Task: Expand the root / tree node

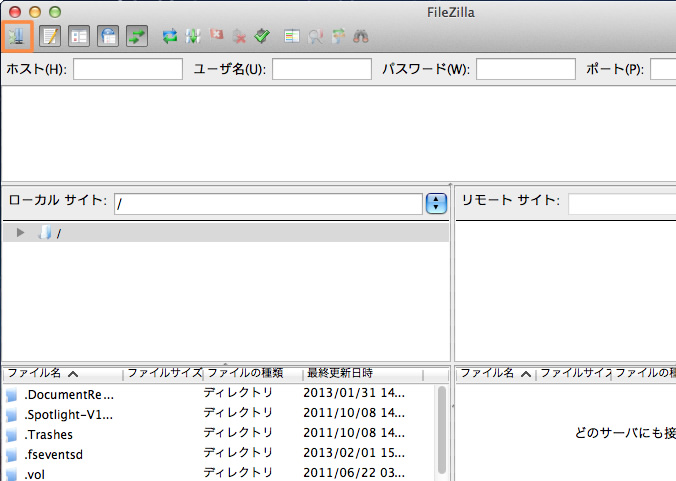Action: pos(21,233)
